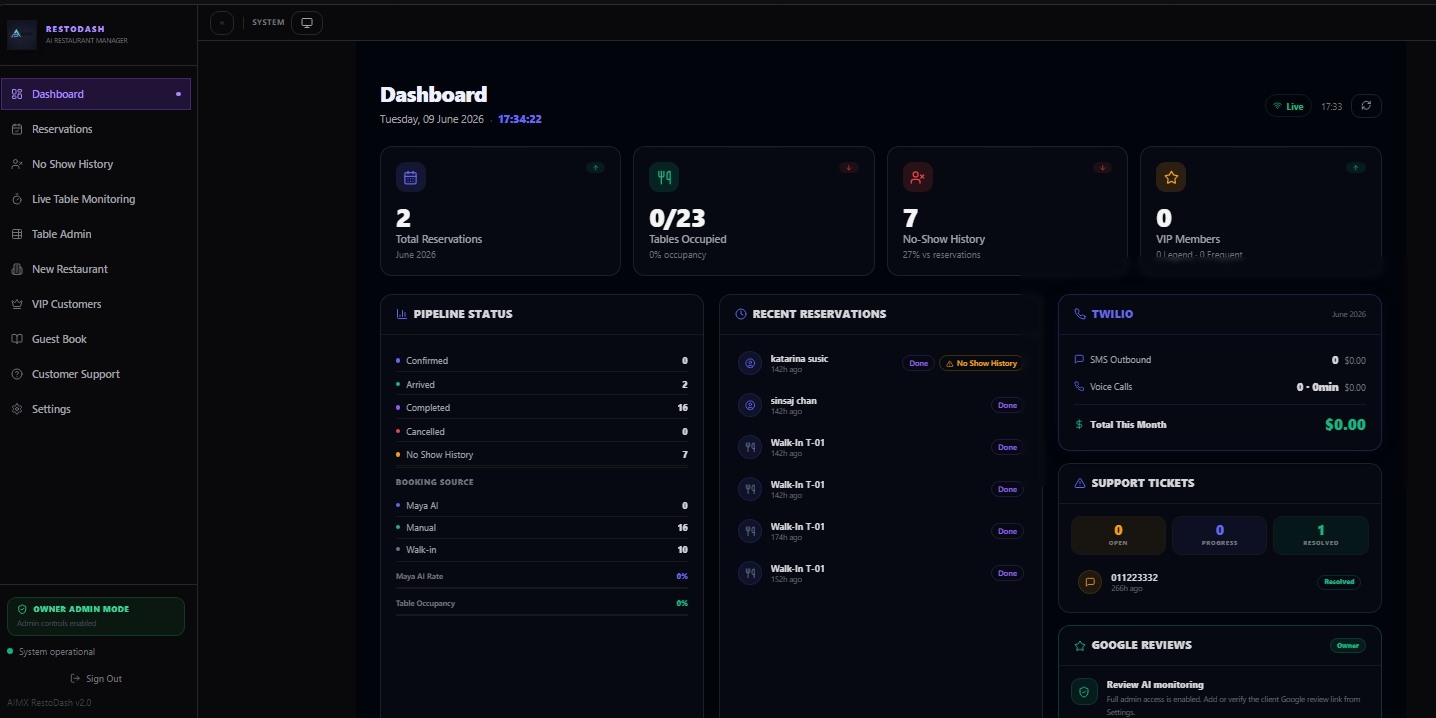Click the Owner badge in the Google Reviews panel
Screen dimensions: 1436x718
click(x=1348, y=646)
